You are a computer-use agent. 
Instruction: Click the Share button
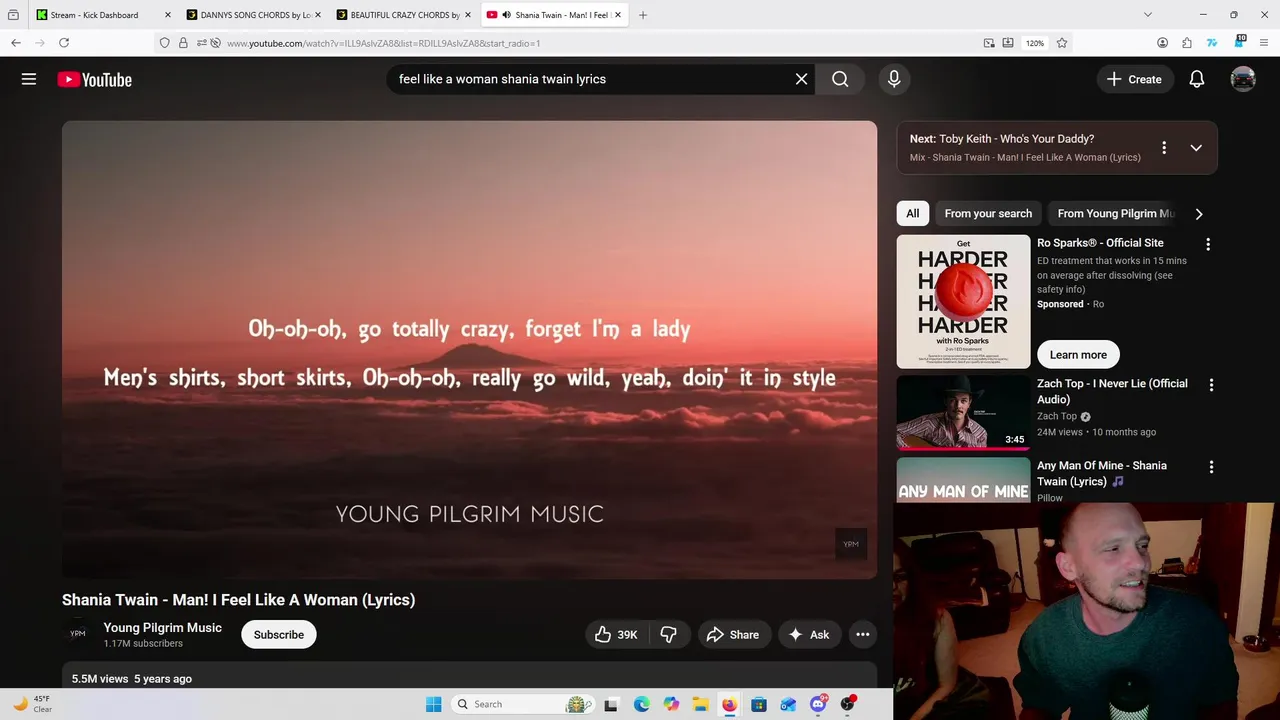pyautogui.click(x=733, y=634)
